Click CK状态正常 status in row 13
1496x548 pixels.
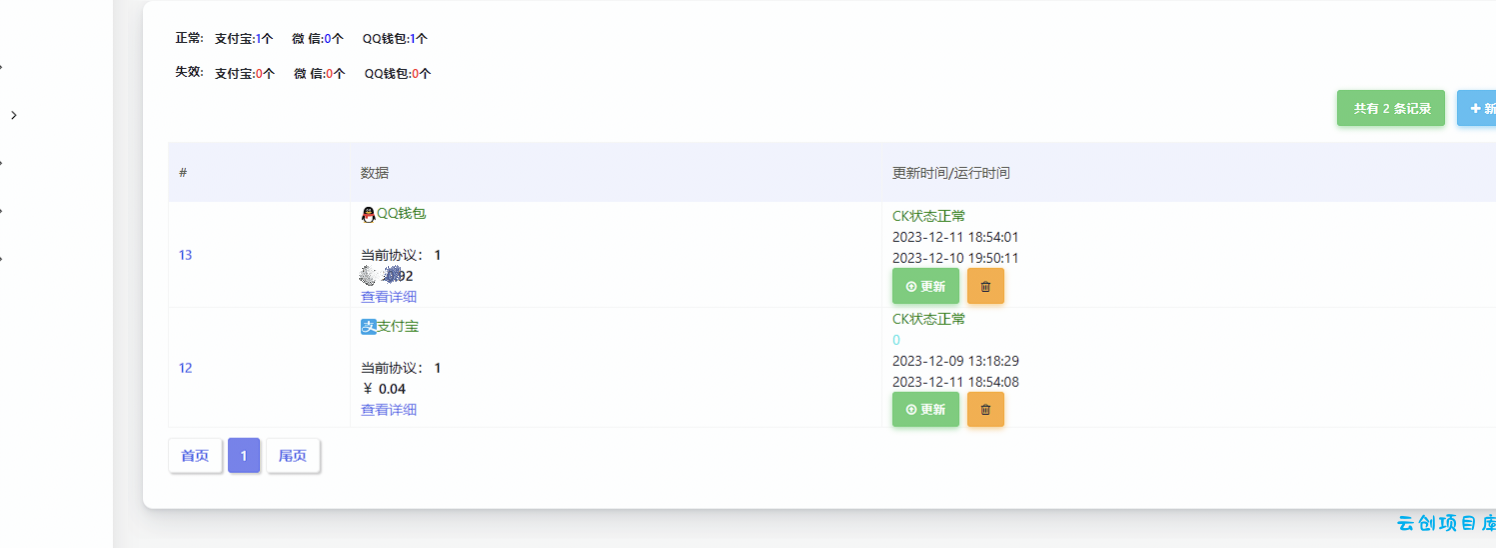click(929, 216)
